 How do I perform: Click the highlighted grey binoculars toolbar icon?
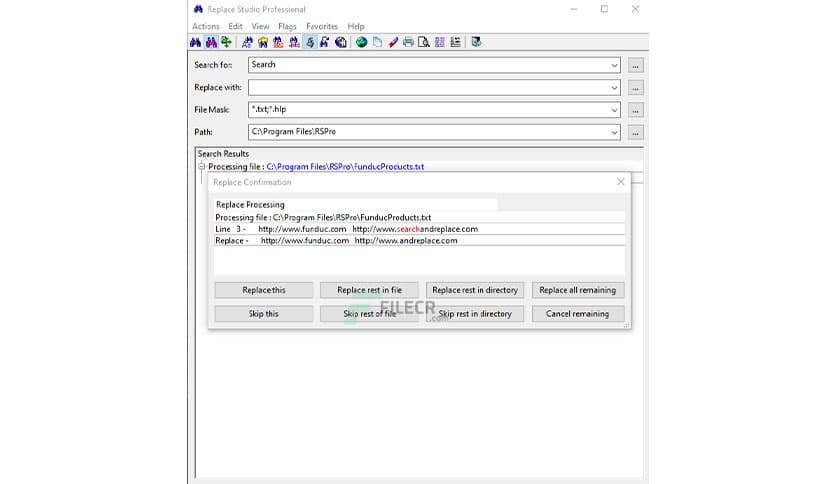310,42
